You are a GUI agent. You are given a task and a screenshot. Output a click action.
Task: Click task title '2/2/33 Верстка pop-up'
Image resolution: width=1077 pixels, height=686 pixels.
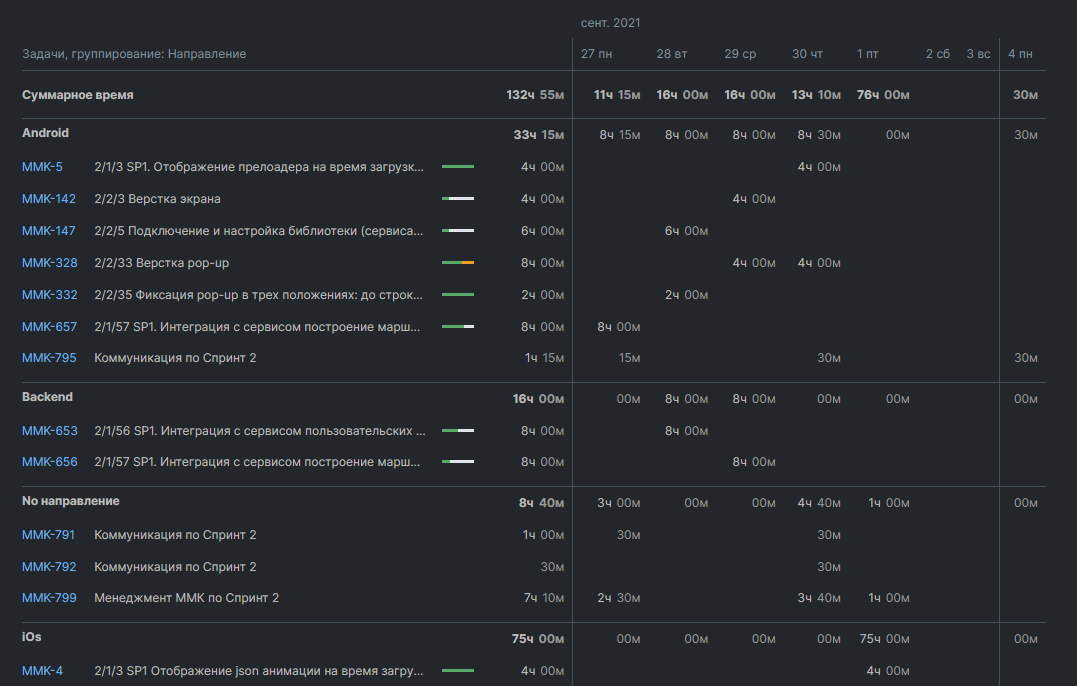click(162, 263)
